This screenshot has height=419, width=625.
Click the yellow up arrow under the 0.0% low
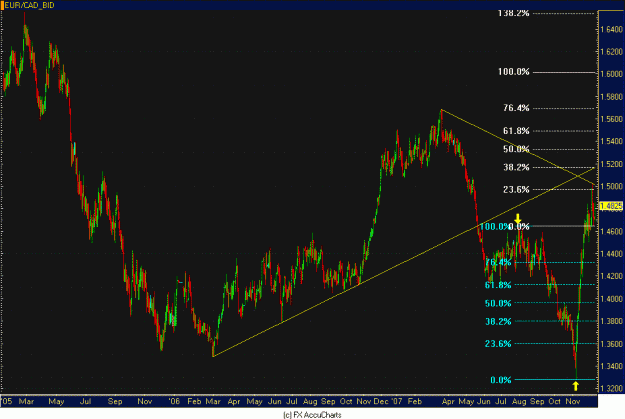pyautogui.click(x=576, y=386)
